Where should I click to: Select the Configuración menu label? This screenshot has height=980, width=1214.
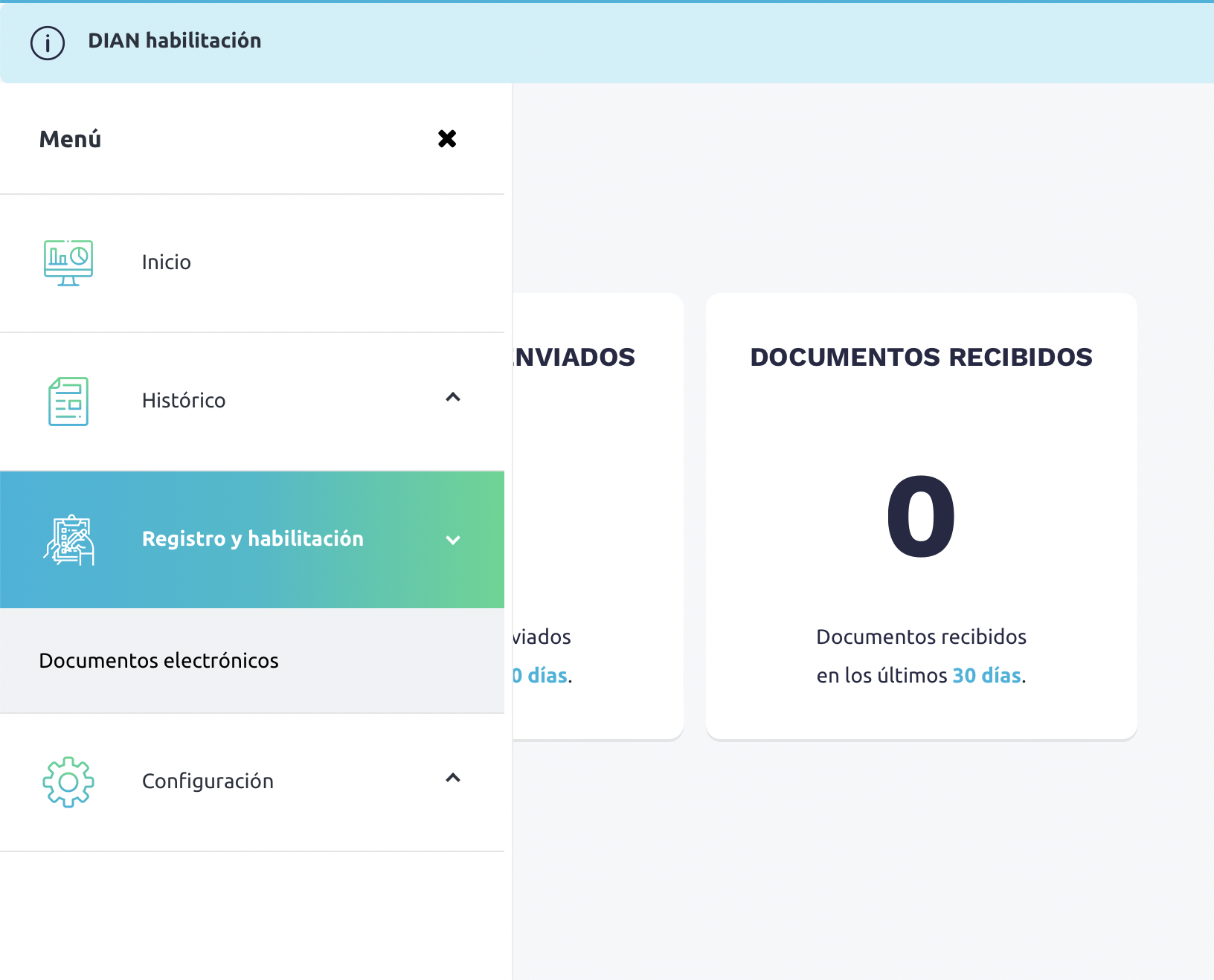point(208,781)
